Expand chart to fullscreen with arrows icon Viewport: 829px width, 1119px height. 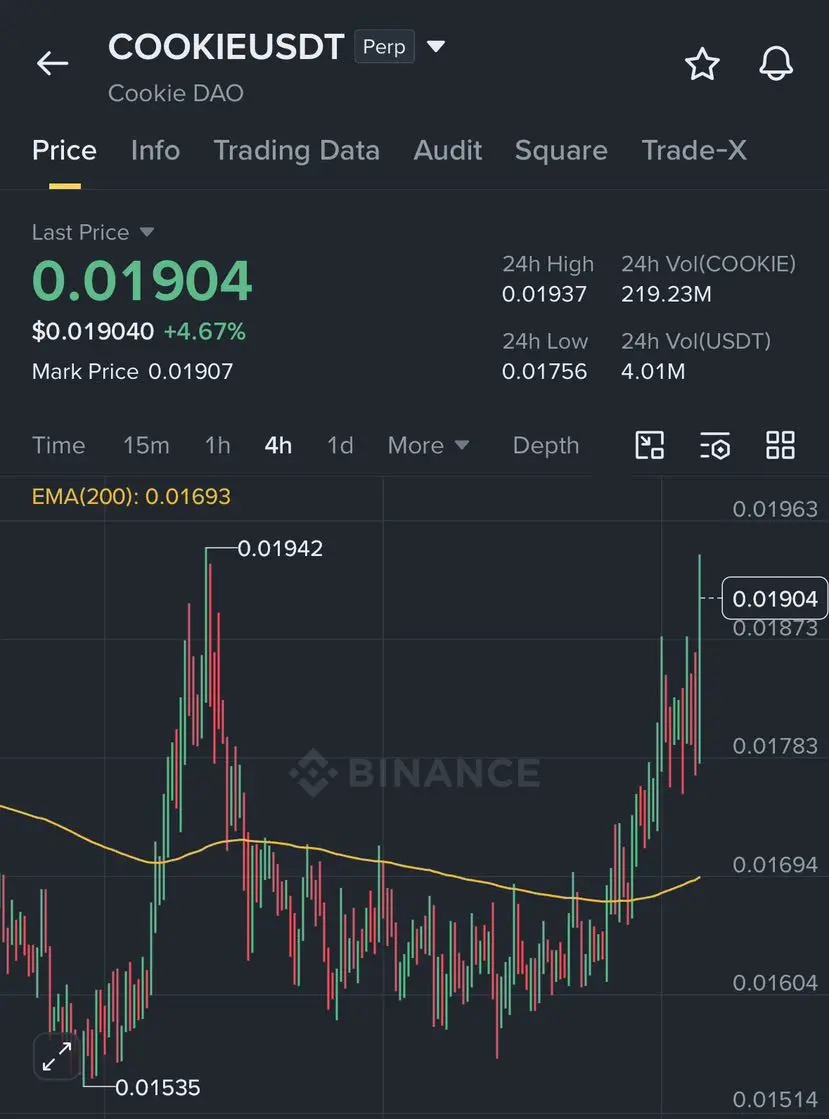tap(57, 1056)
